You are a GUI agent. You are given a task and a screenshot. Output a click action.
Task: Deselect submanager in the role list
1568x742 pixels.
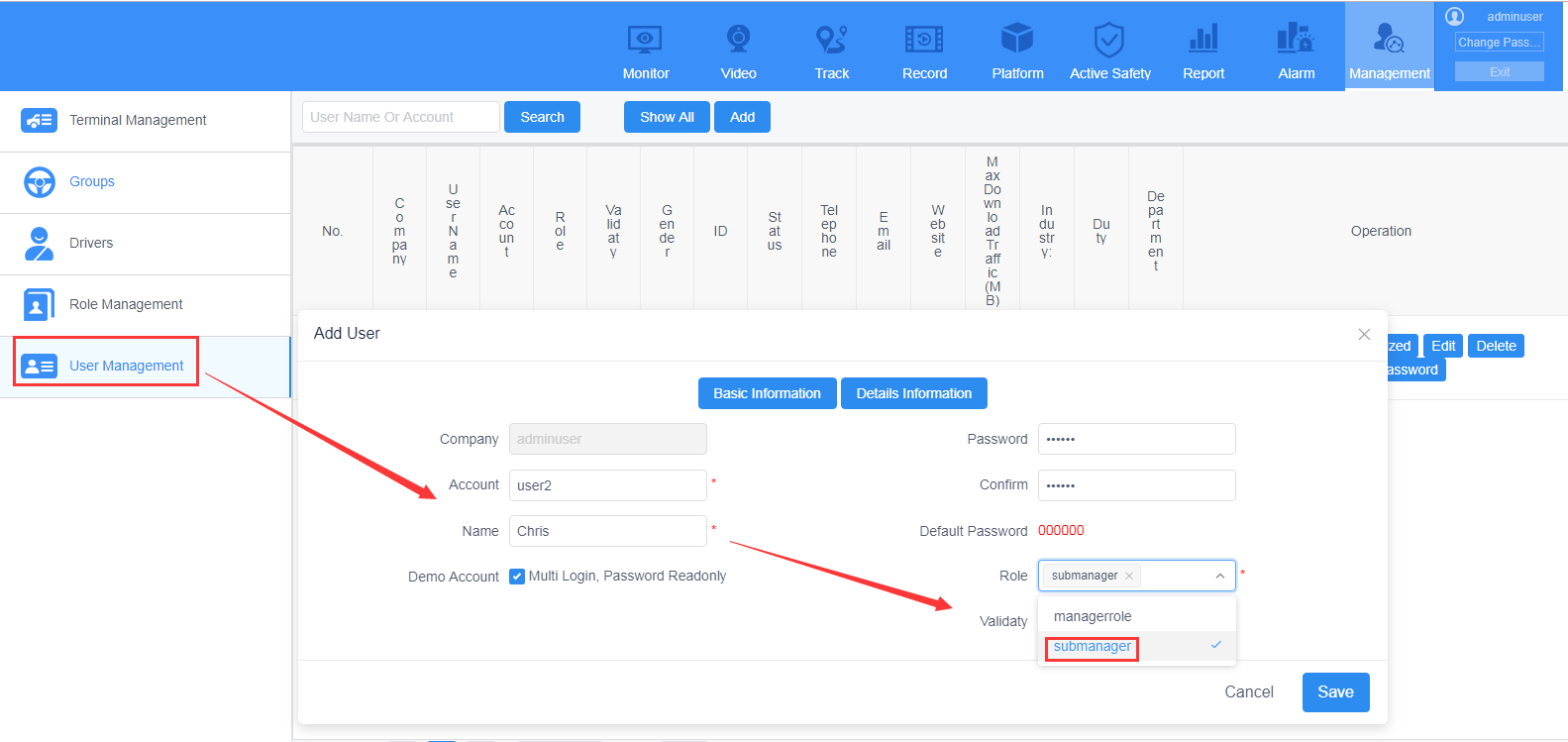tap(1137, 646)
